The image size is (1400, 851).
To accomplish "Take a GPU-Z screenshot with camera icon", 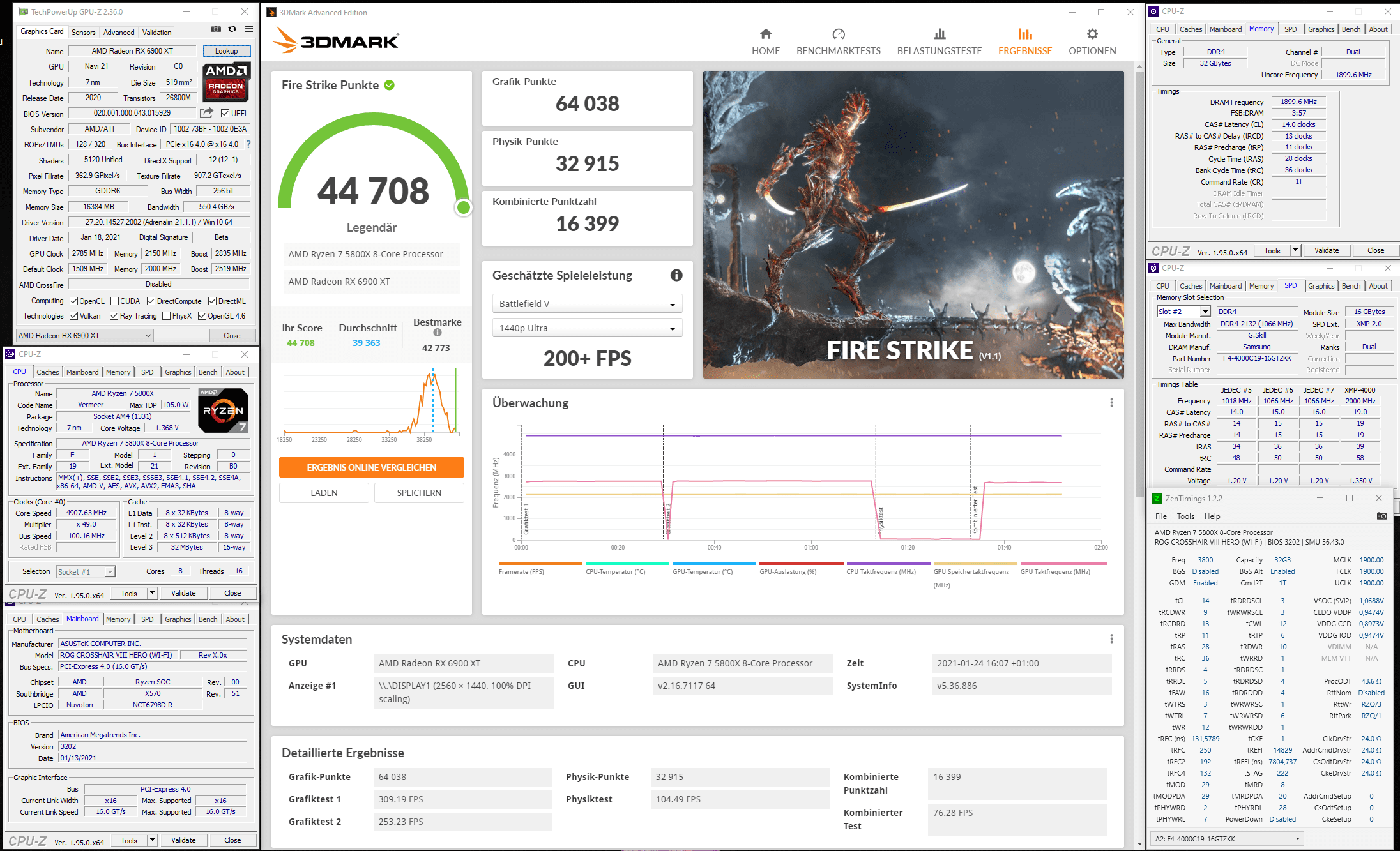I will coord(216,29).
